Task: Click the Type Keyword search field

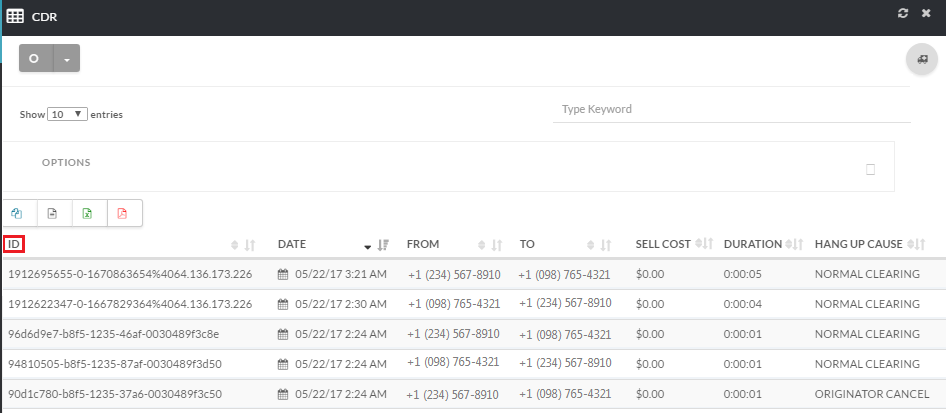Action: (731, 109)
